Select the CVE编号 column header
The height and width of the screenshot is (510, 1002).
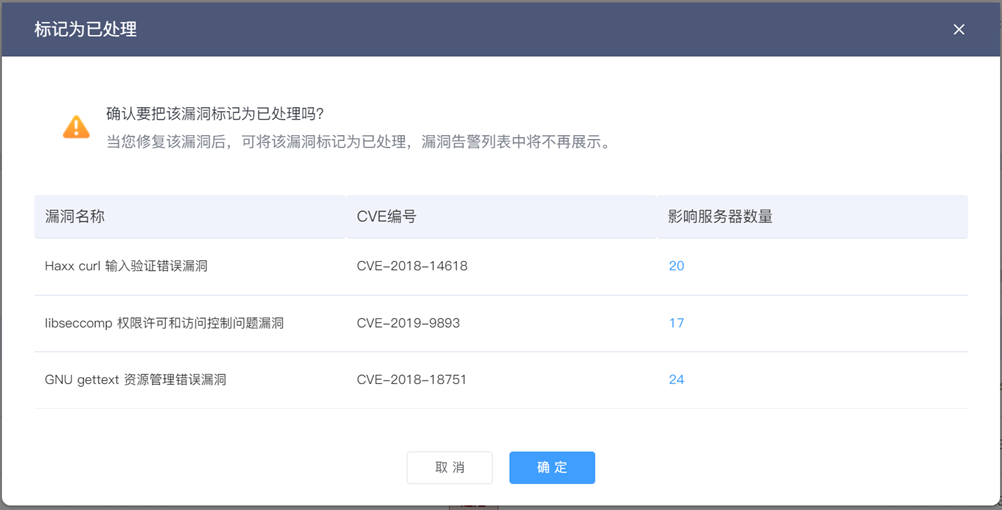click(502, 217)
